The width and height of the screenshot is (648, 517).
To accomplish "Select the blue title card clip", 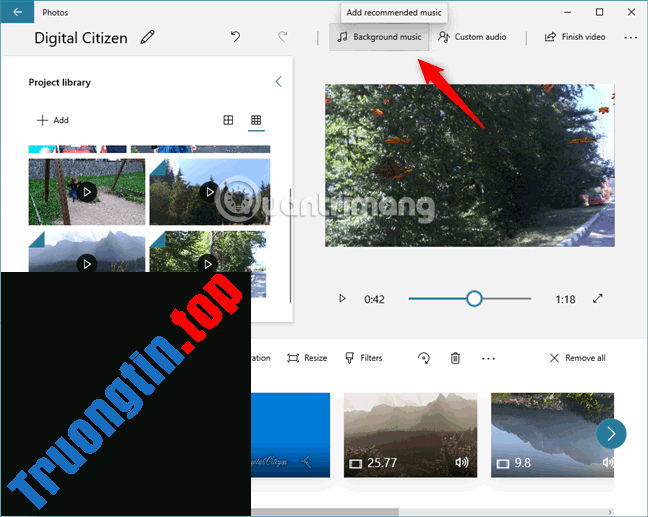I will tap(291, 435).
